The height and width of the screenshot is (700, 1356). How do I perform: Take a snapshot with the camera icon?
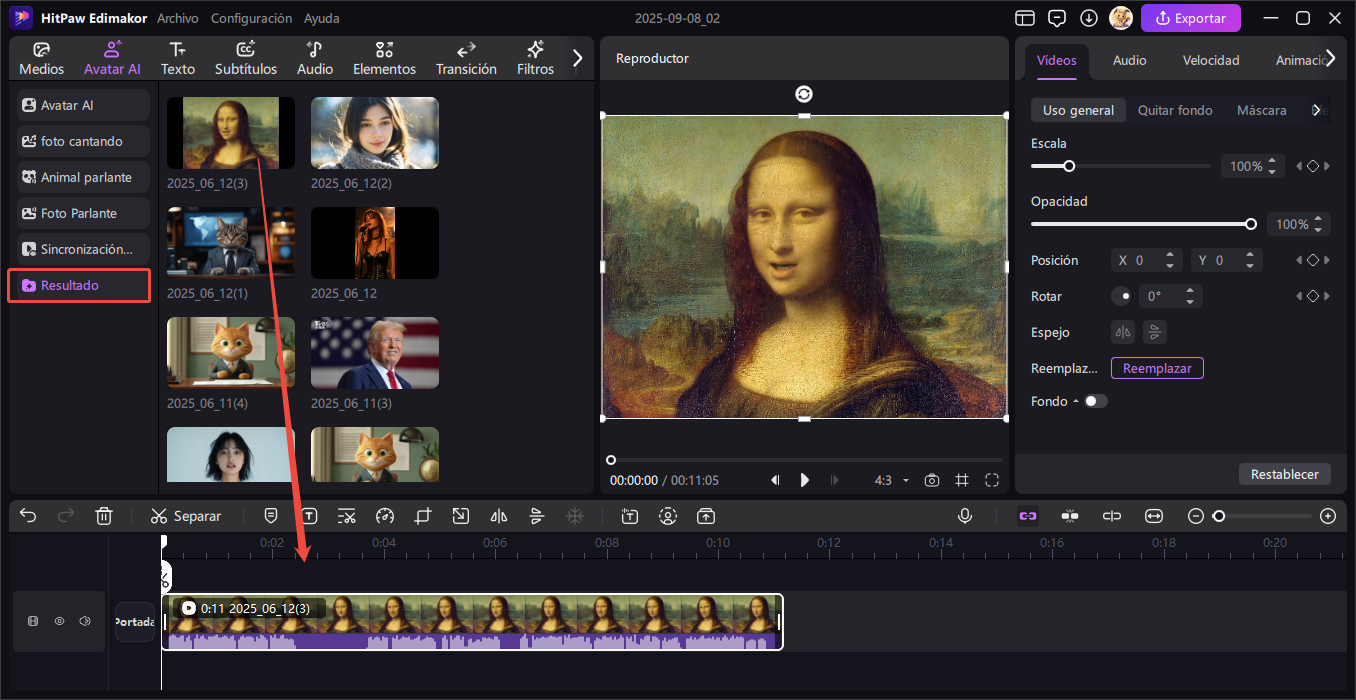[932, 480]
